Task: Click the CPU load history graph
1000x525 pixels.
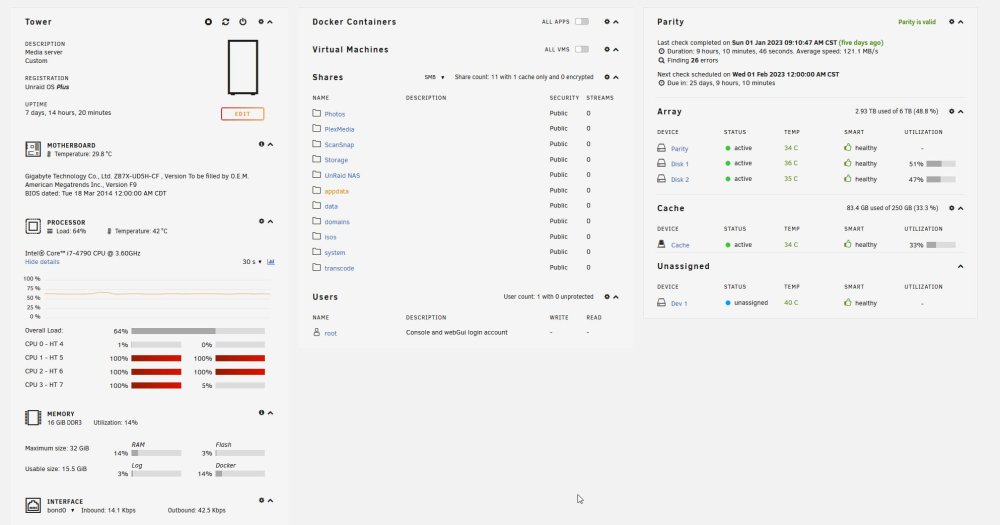Action: (x=157, y=297)
